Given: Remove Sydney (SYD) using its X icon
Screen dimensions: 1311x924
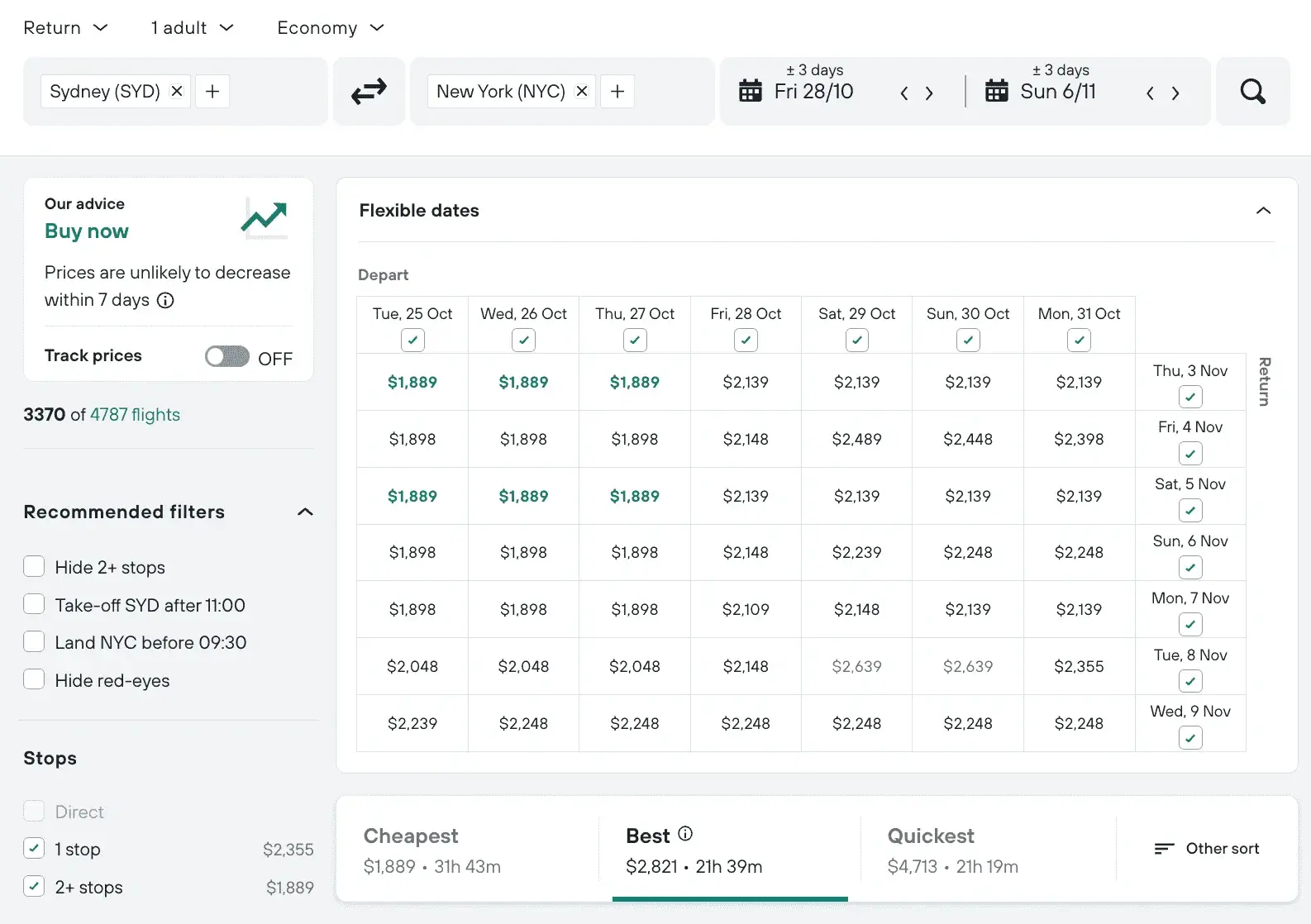Looking at the screenshot, I should (177, 91).
